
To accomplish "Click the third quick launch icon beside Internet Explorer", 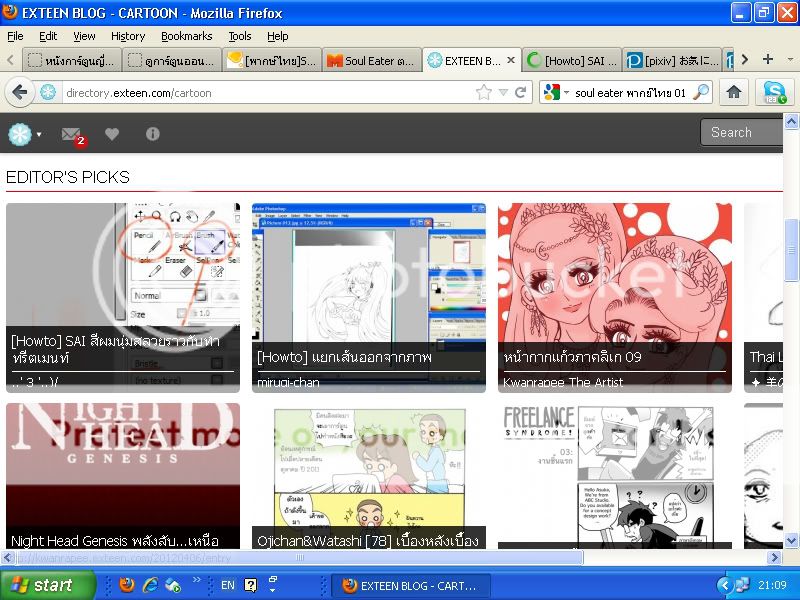I will coord(173,585).
